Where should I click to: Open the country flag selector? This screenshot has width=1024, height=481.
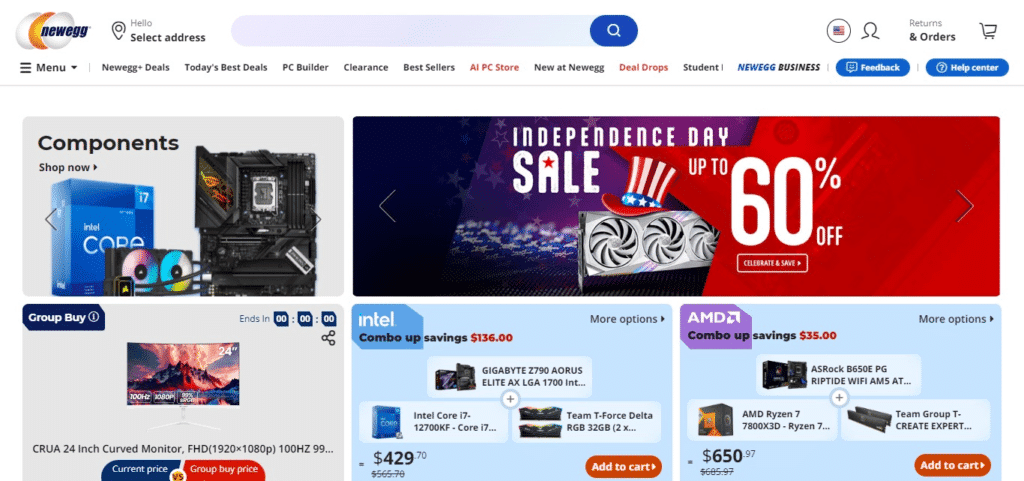pyautogui.click(x=839, y=31)
